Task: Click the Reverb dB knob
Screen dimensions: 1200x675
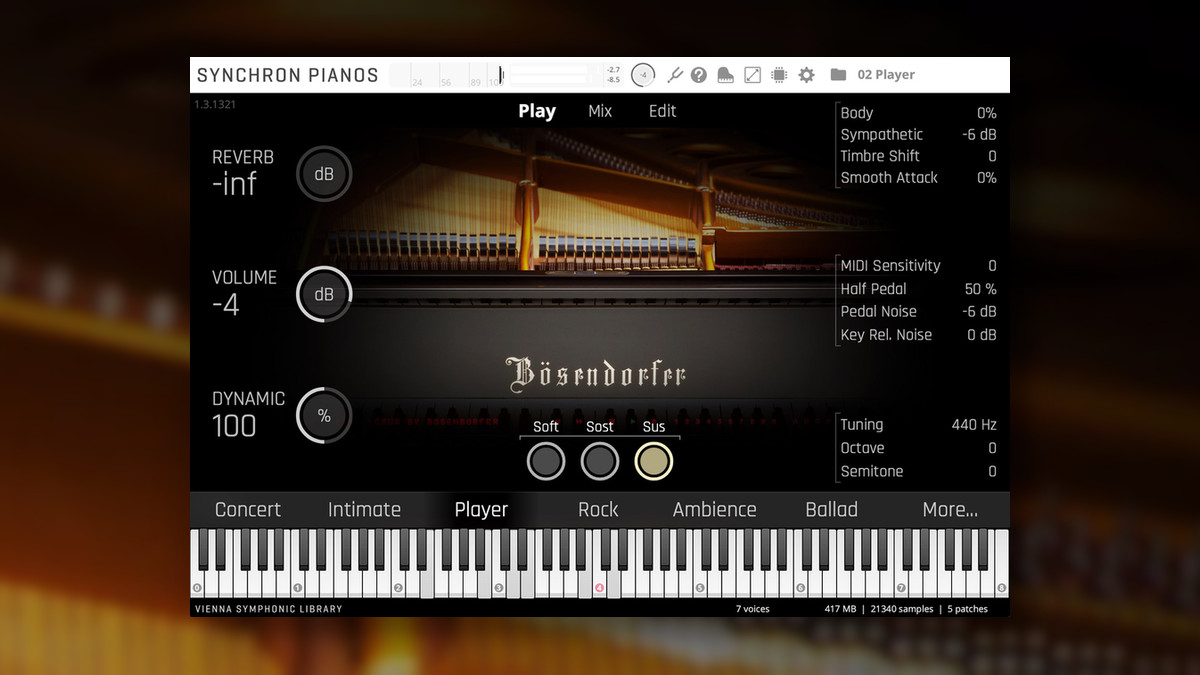Action: (x=324, y=174)
